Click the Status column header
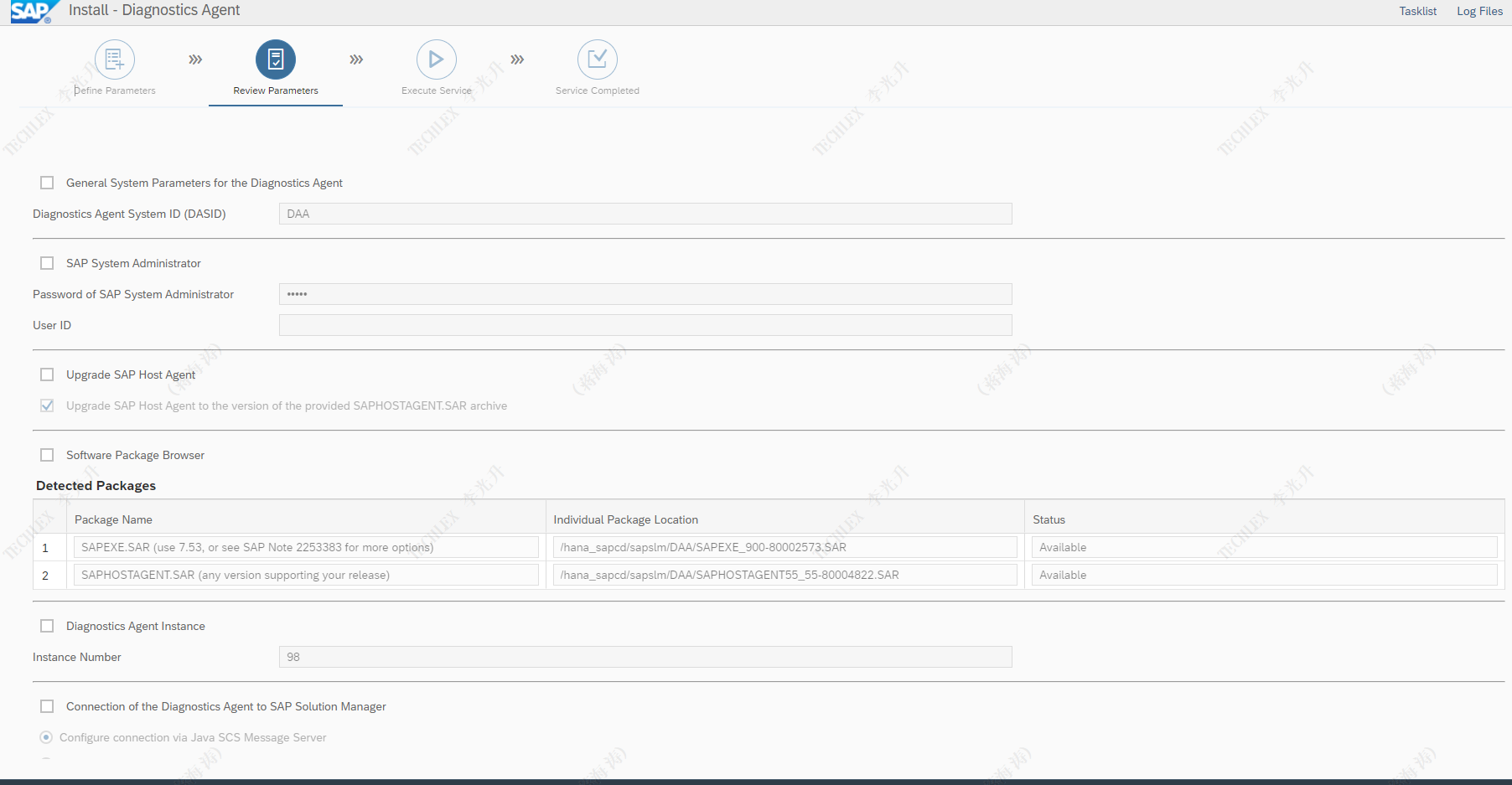 pyautogui.click(x=1049, y=519)
